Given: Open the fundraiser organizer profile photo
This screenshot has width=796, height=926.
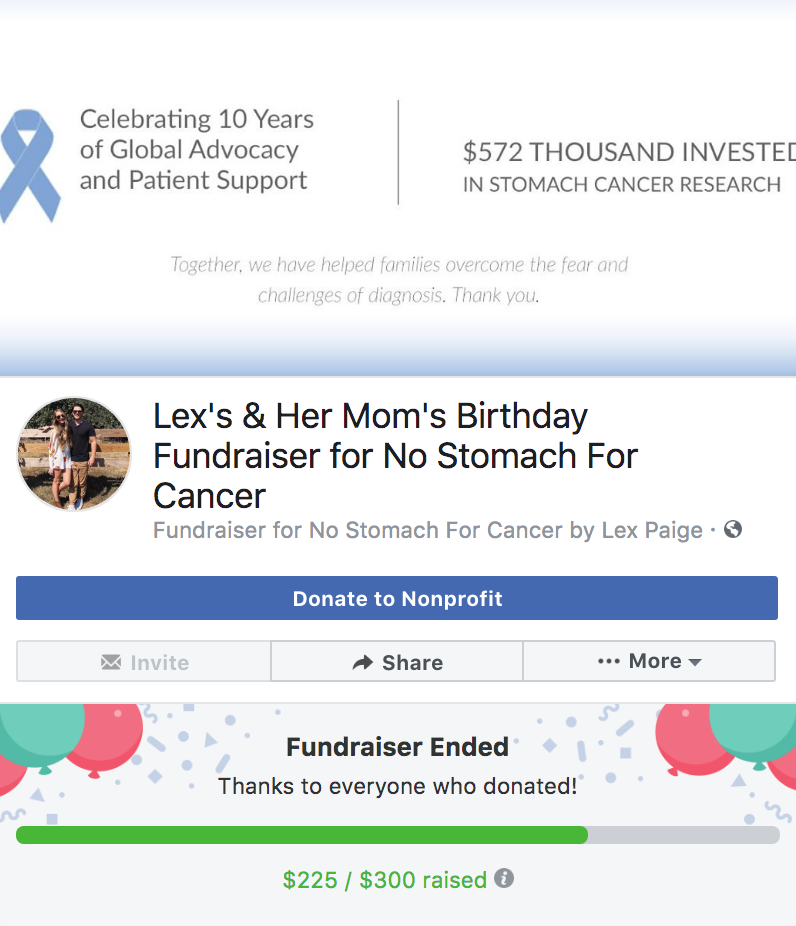Looking at the screenshot, I should pyautogui.click(x=74, y=454).
